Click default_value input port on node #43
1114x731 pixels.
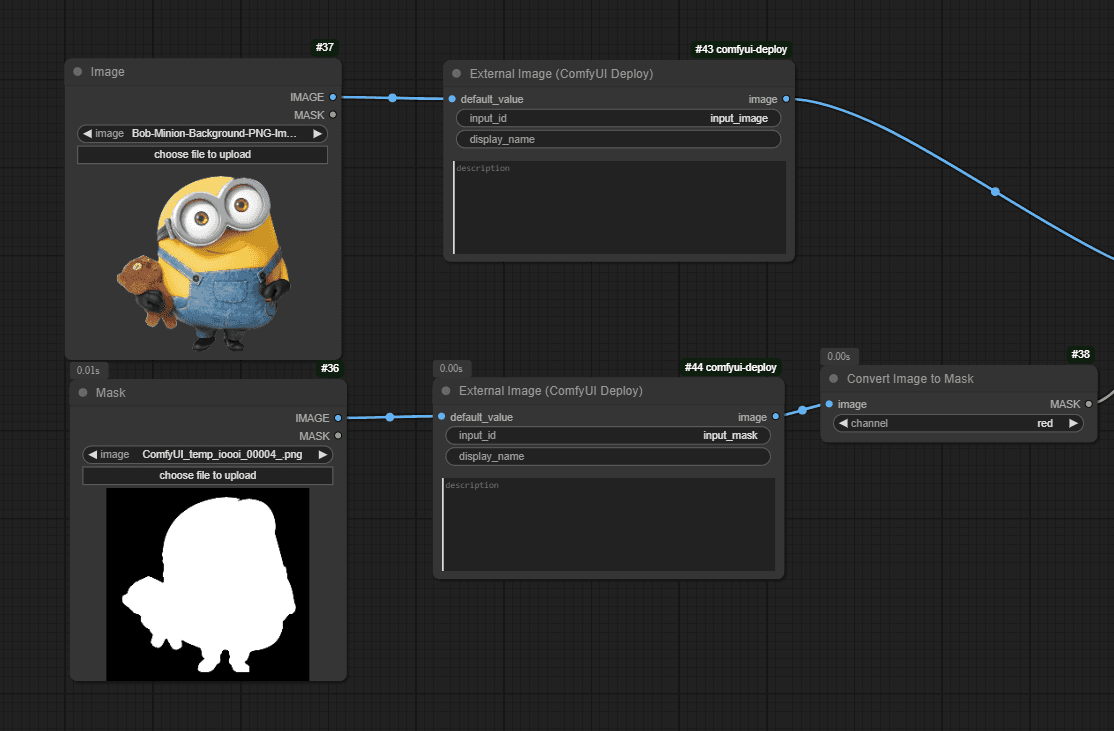click(x=452, y=99)
